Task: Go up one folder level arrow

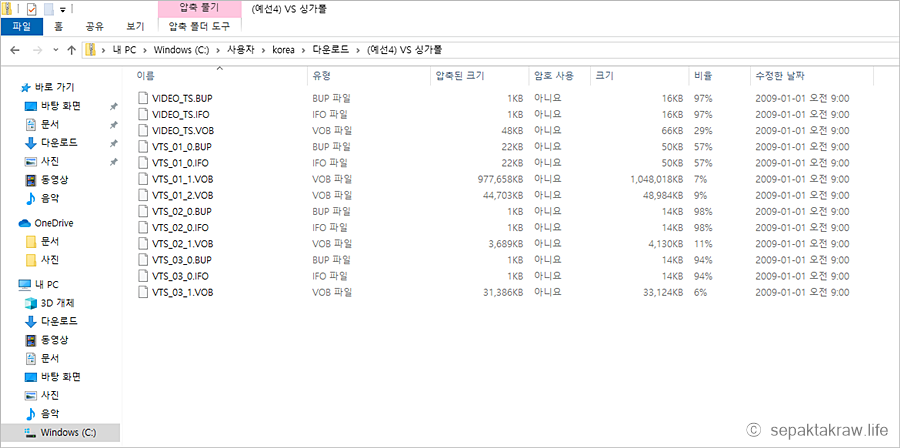Action: (x=72, y=50)
